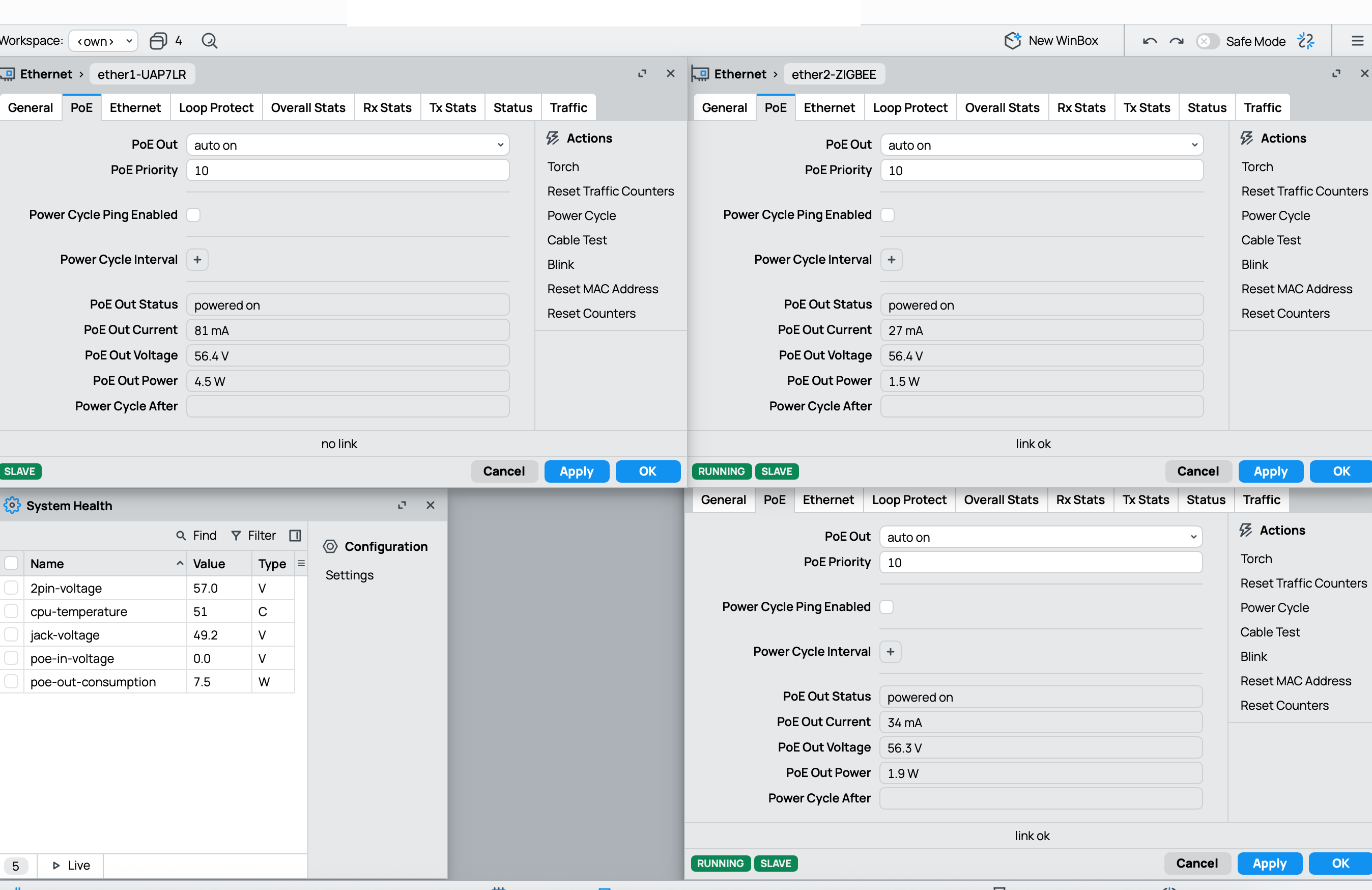Check the poe-out-consumption row checkbox
1372x890 pixels.
[x=11, y=681]
